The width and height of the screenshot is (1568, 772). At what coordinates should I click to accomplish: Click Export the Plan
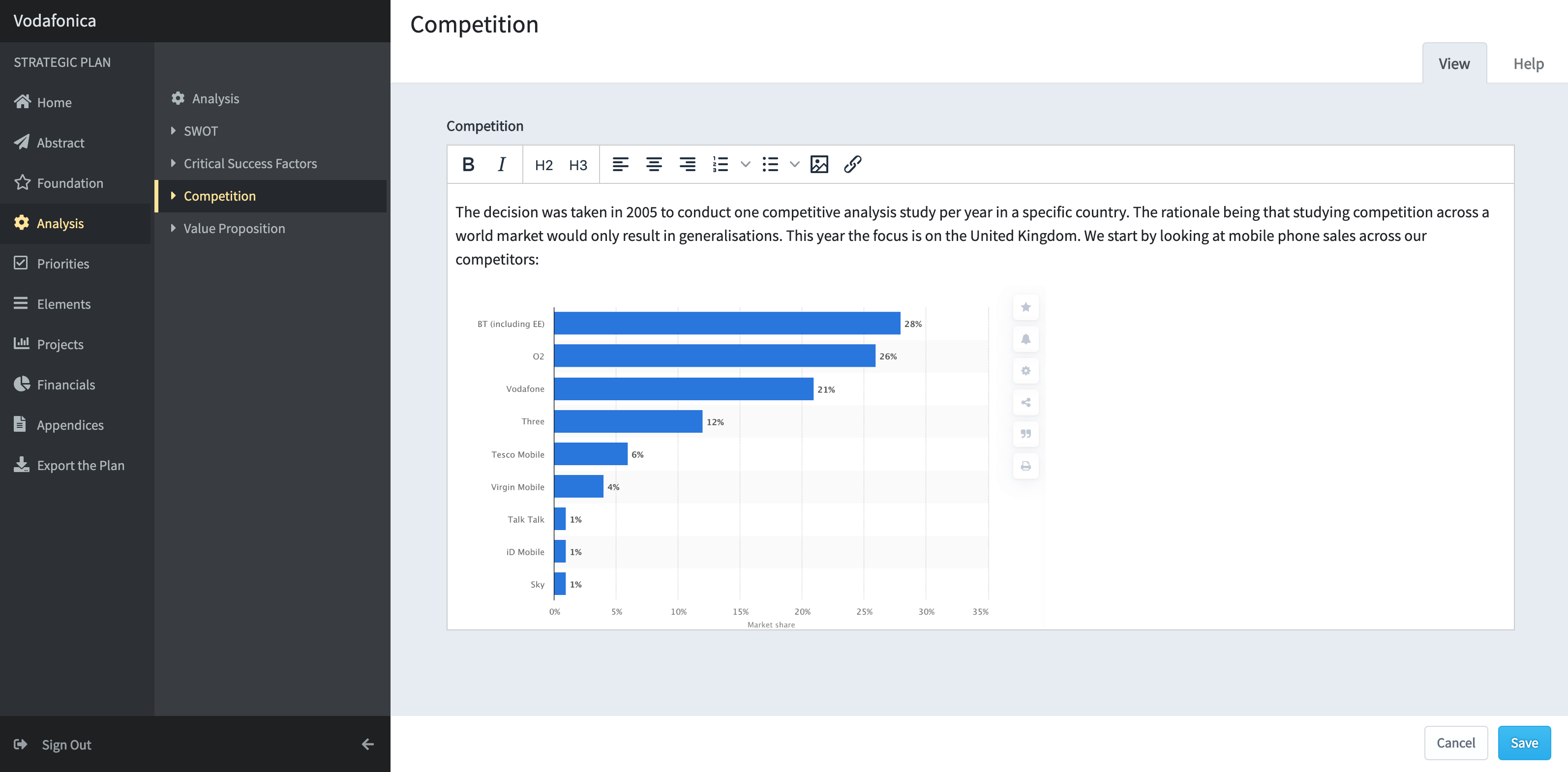point(75,465)
